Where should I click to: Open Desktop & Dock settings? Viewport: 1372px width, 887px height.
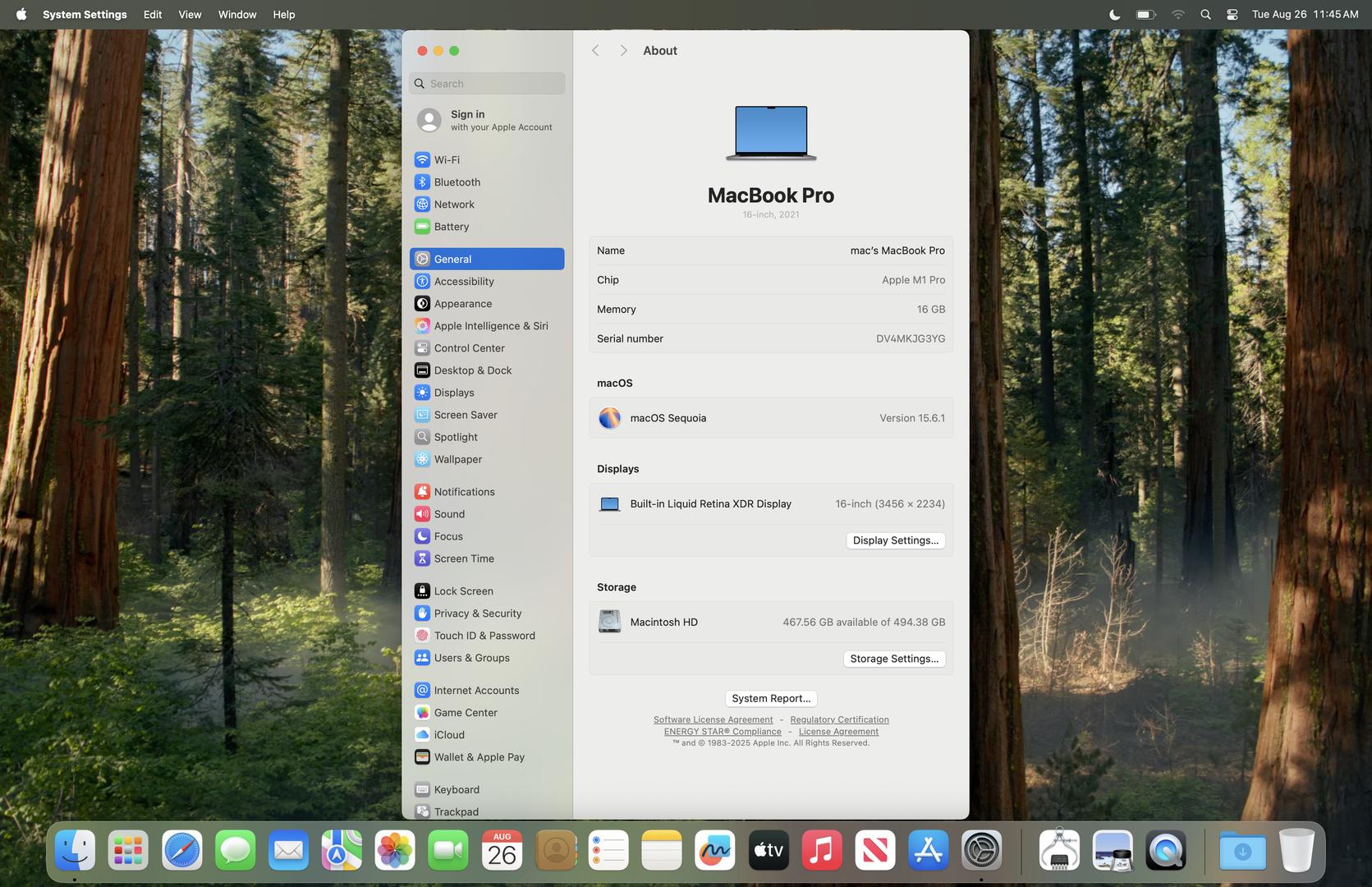(x=487, y=370)
